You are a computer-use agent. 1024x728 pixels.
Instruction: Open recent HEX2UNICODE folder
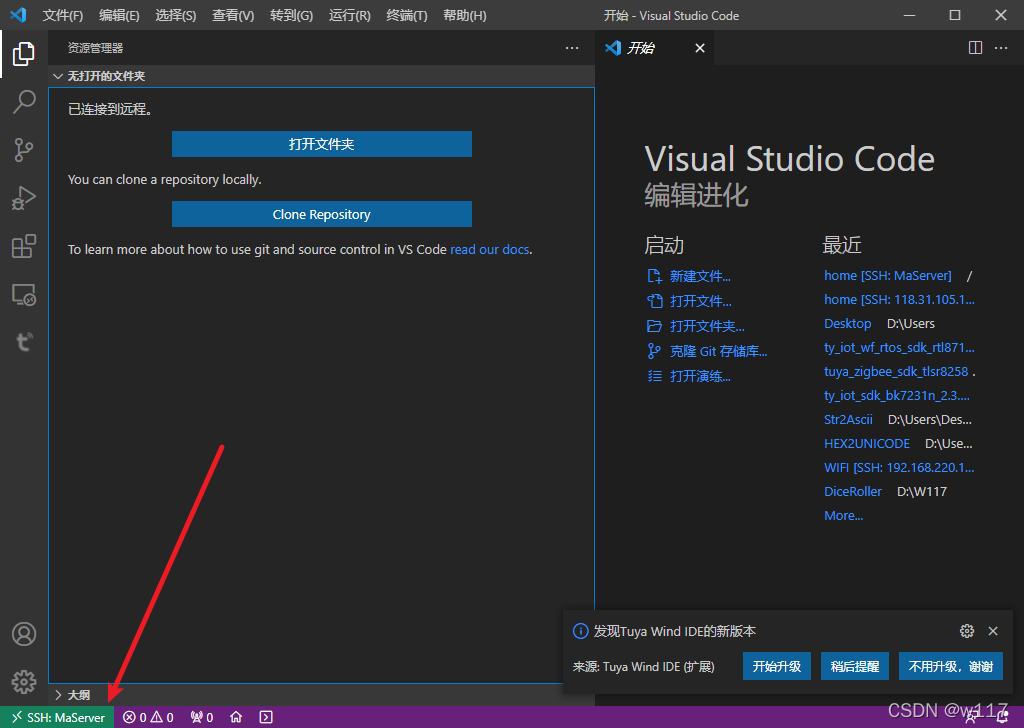(x=867, y=444)
